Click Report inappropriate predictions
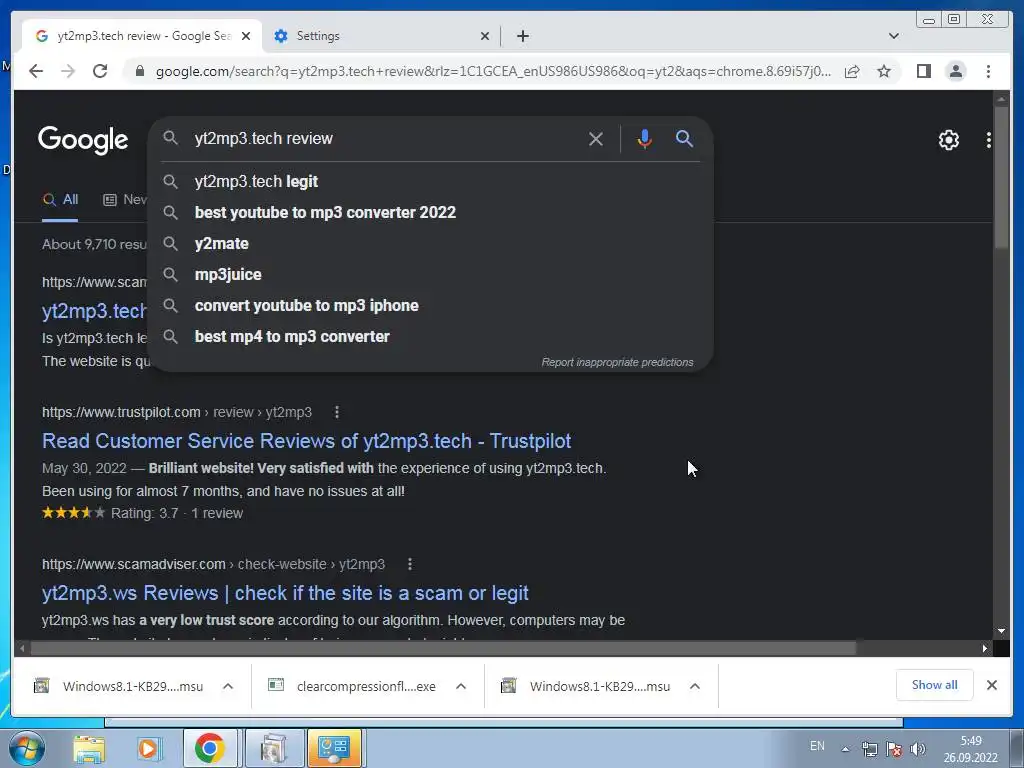This screenshot has width=1024, height=768. pyautogui.click(x=617, y=362)
